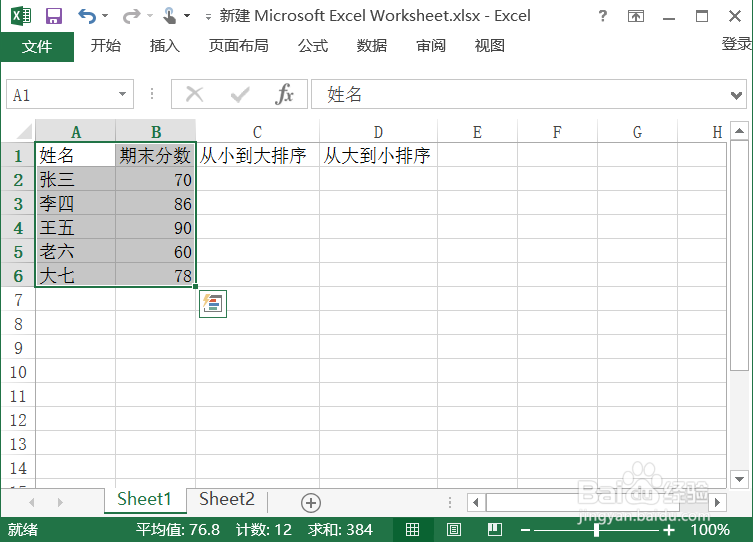
Task: Save the workbook with the floppy icon
Action: point(54,16)
